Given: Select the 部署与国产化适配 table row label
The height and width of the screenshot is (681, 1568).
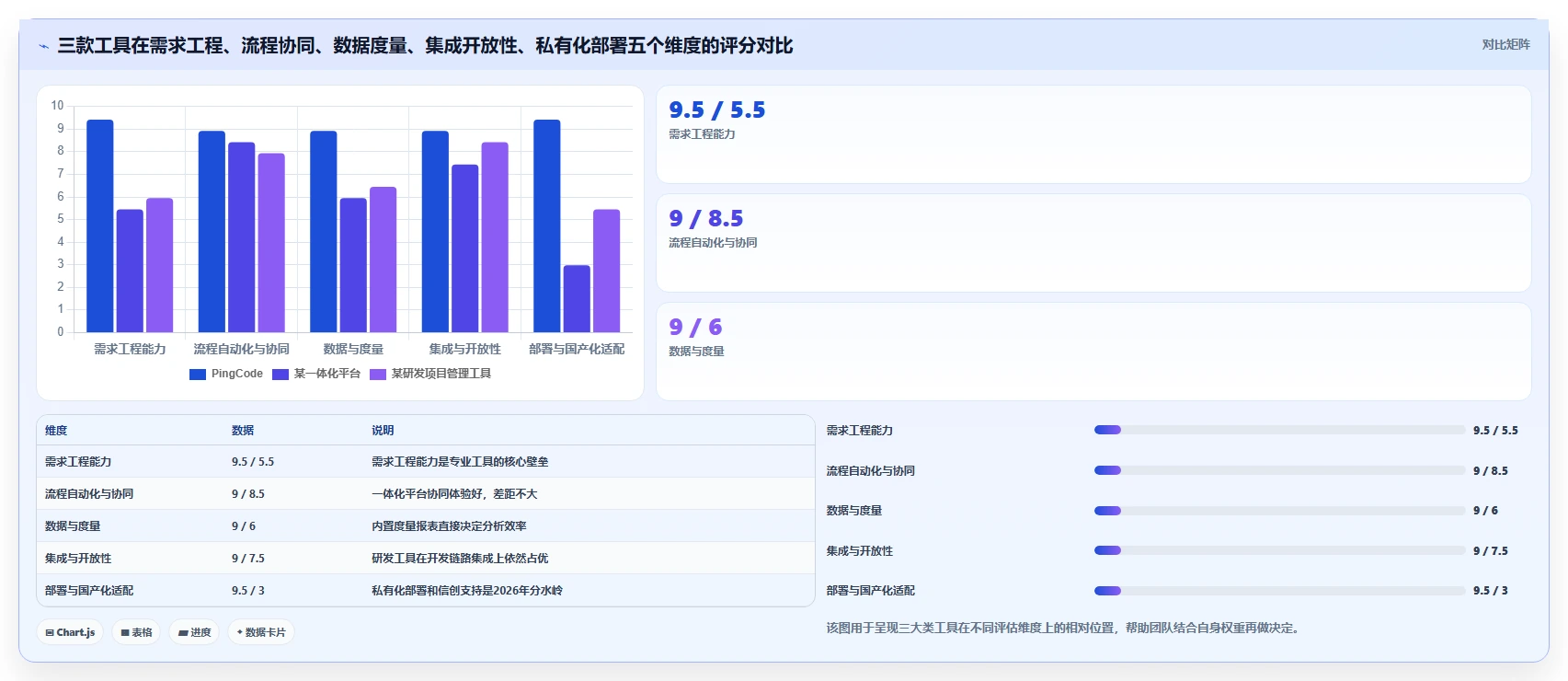Looking at the screenshot, I should [89, 591].
